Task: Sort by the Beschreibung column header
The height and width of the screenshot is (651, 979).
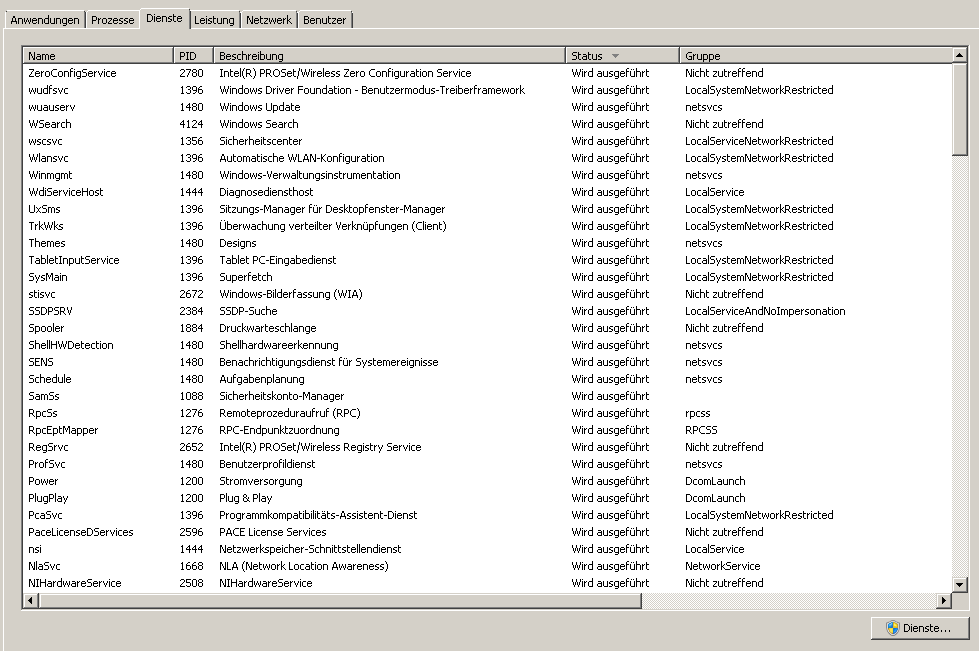Action: pos(390,56)
